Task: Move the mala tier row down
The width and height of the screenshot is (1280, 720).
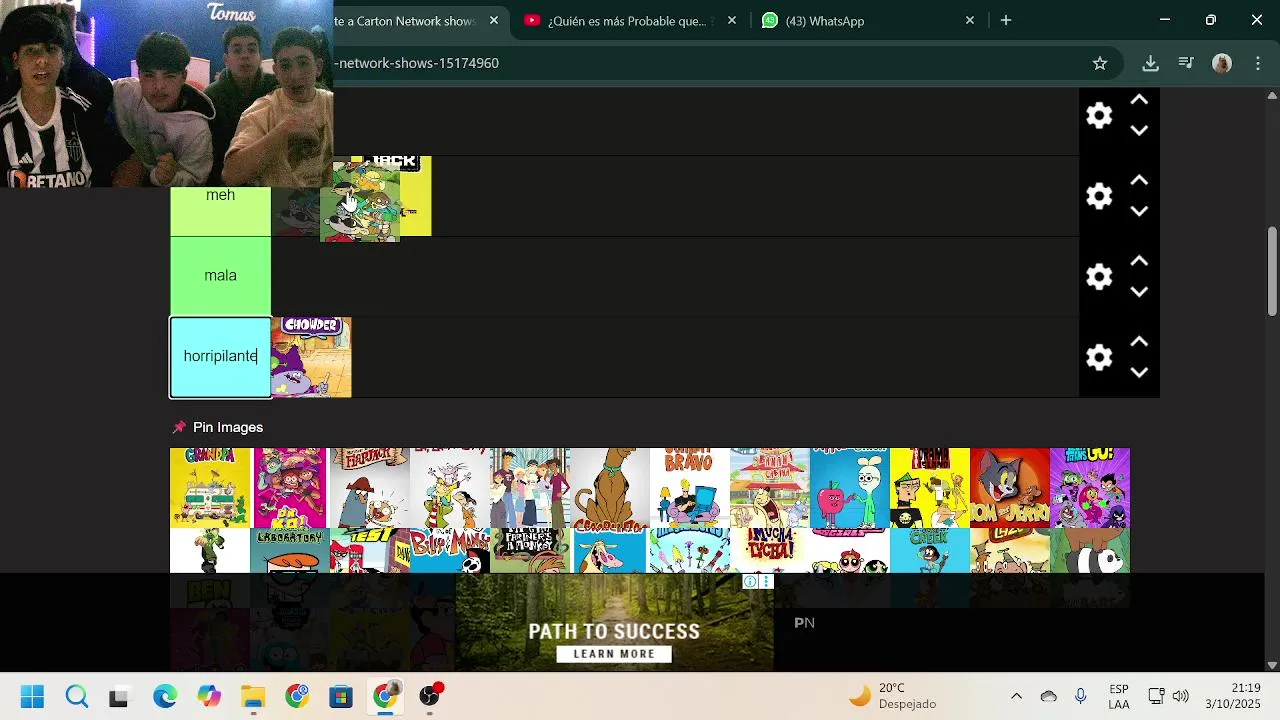Action: [x=1139, y=292]
